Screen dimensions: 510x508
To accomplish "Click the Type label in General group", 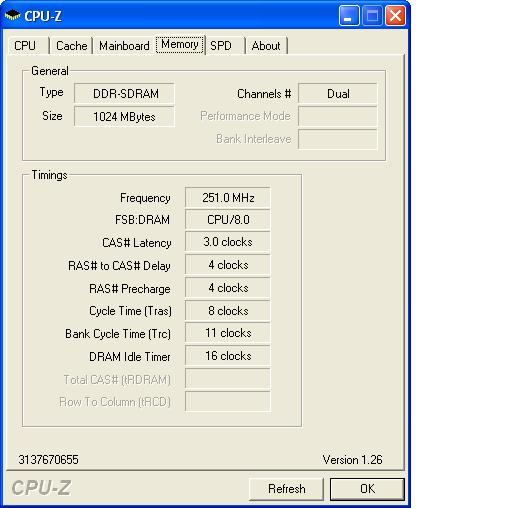I will point(51,92).
